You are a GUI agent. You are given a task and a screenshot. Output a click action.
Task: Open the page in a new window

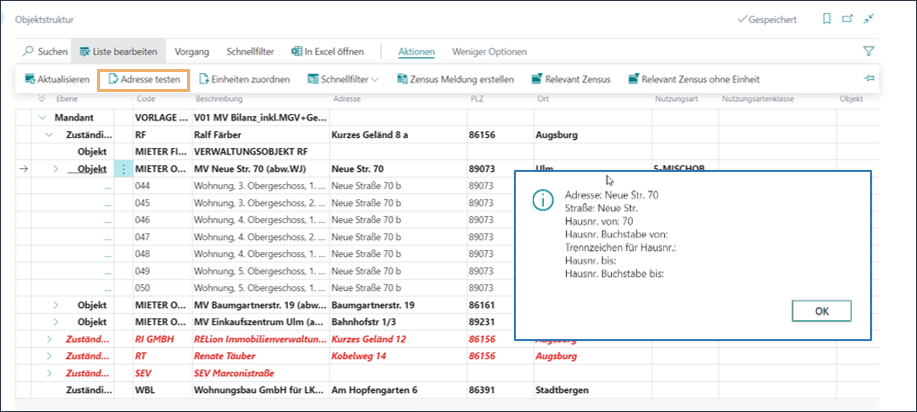848,19
